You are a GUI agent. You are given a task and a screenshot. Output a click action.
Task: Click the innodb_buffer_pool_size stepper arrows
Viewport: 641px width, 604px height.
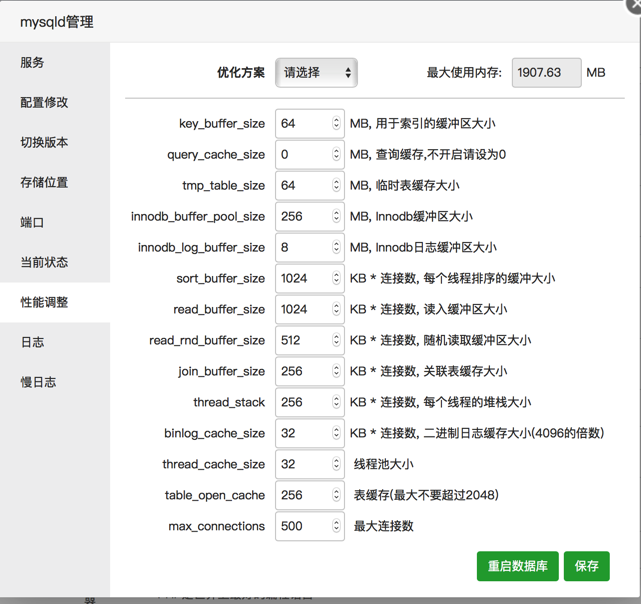point(336,216)
